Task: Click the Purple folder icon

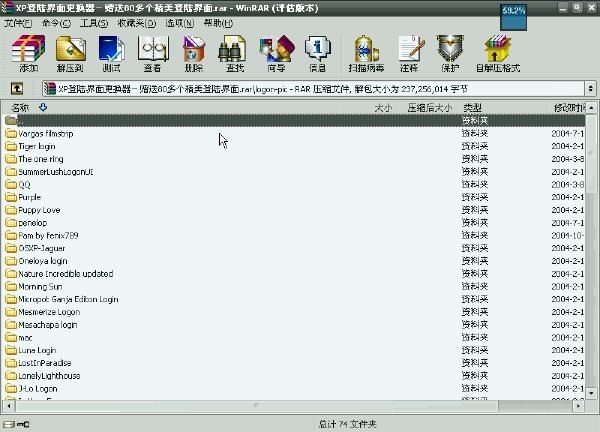Action: [11, 197]
